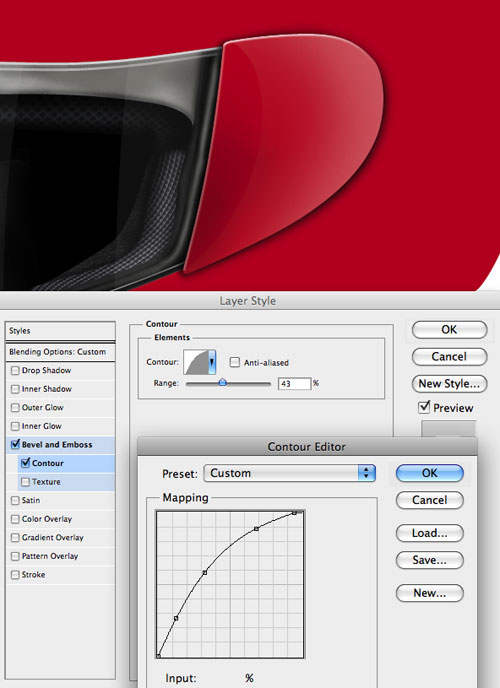This screenshot has height=688, width=500.
Task: Click the Range slider handle
Action: pyautogui.click(x=222, y=382)
